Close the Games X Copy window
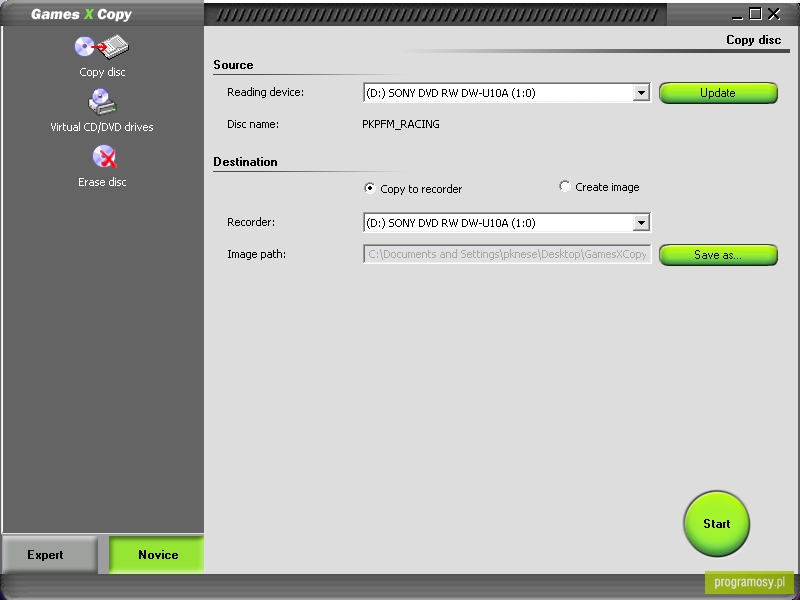This screenshot has height=600, width=800. click(774, 14)
